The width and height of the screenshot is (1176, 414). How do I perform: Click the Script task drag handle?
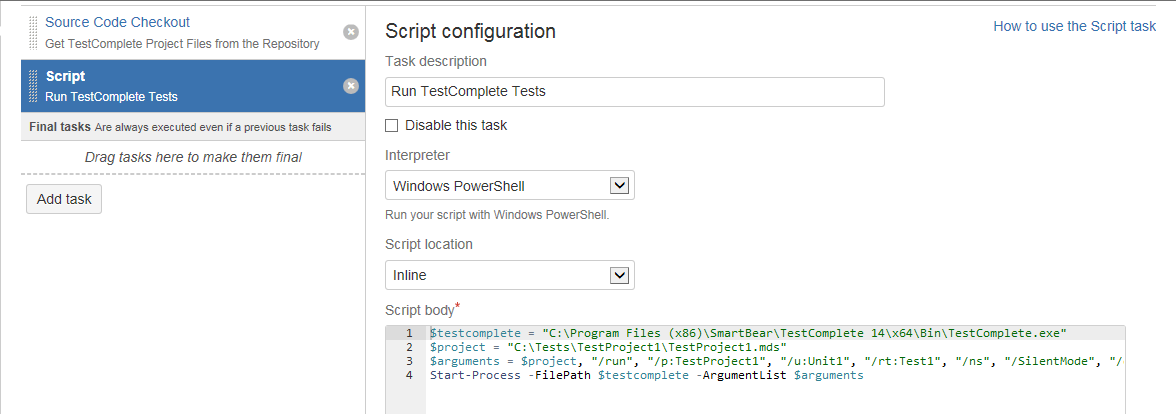tap(33, 86)
